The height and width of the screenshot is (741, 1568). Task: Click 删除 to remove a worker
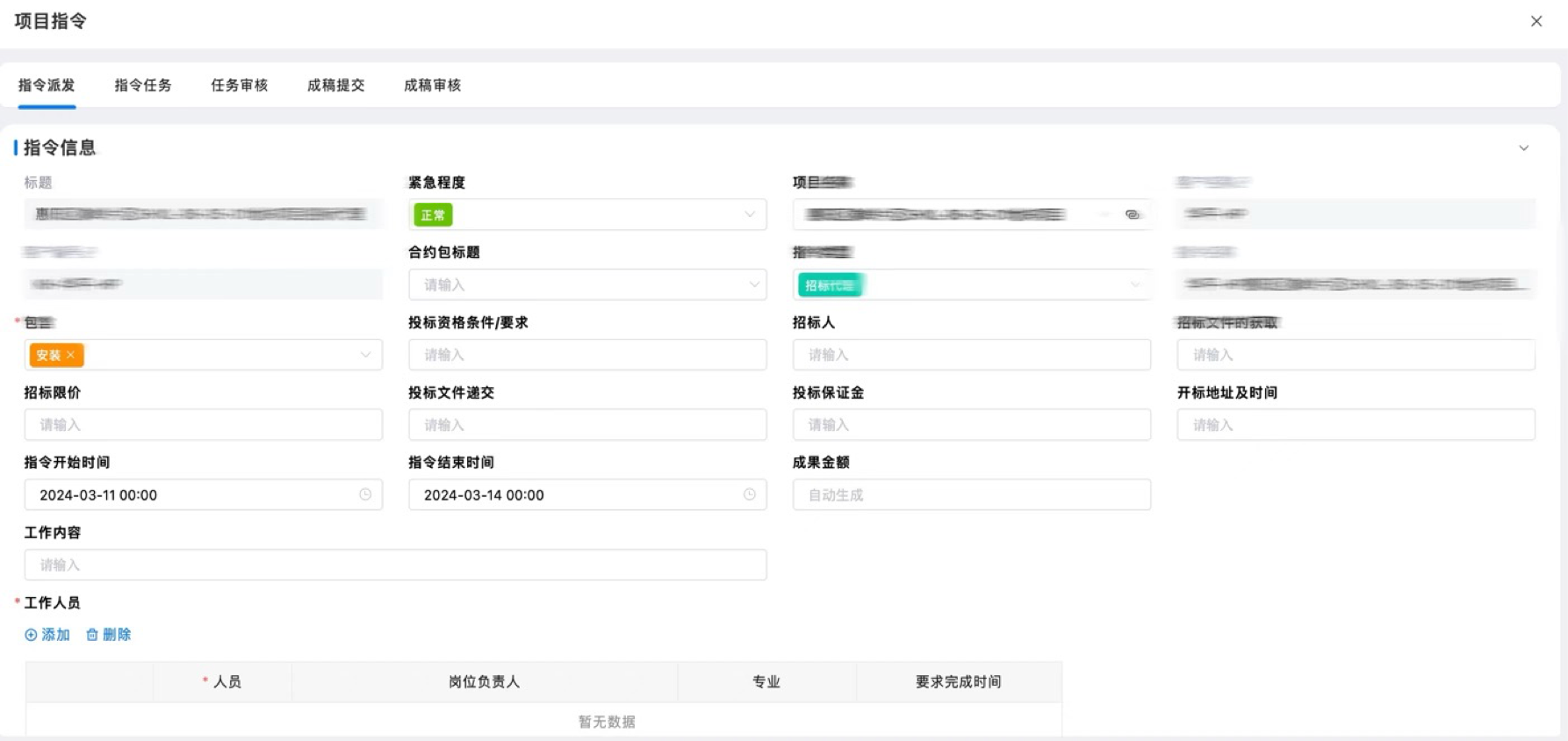109,635
